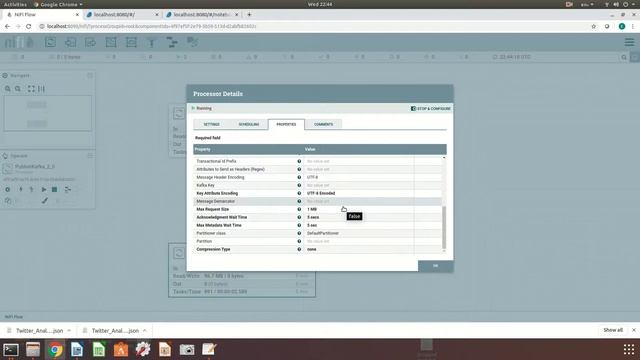Click help icon beside Key Attribute Encoding
Viewport: 640px width, 360px height.
[299, 193]
